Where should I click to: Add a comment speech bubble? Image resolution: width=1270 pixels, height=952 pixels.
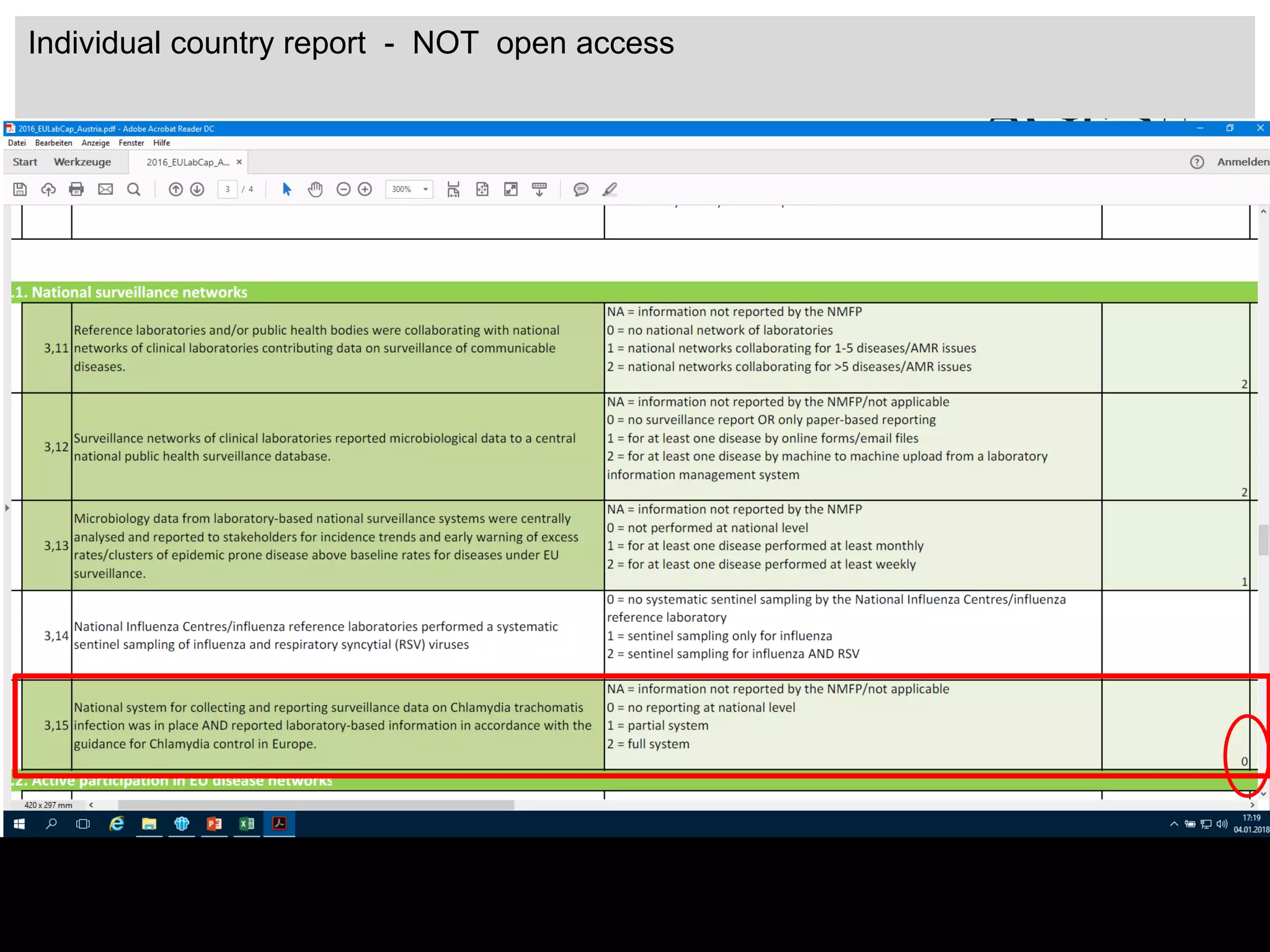pyautogui.click(x=581, y=189)
